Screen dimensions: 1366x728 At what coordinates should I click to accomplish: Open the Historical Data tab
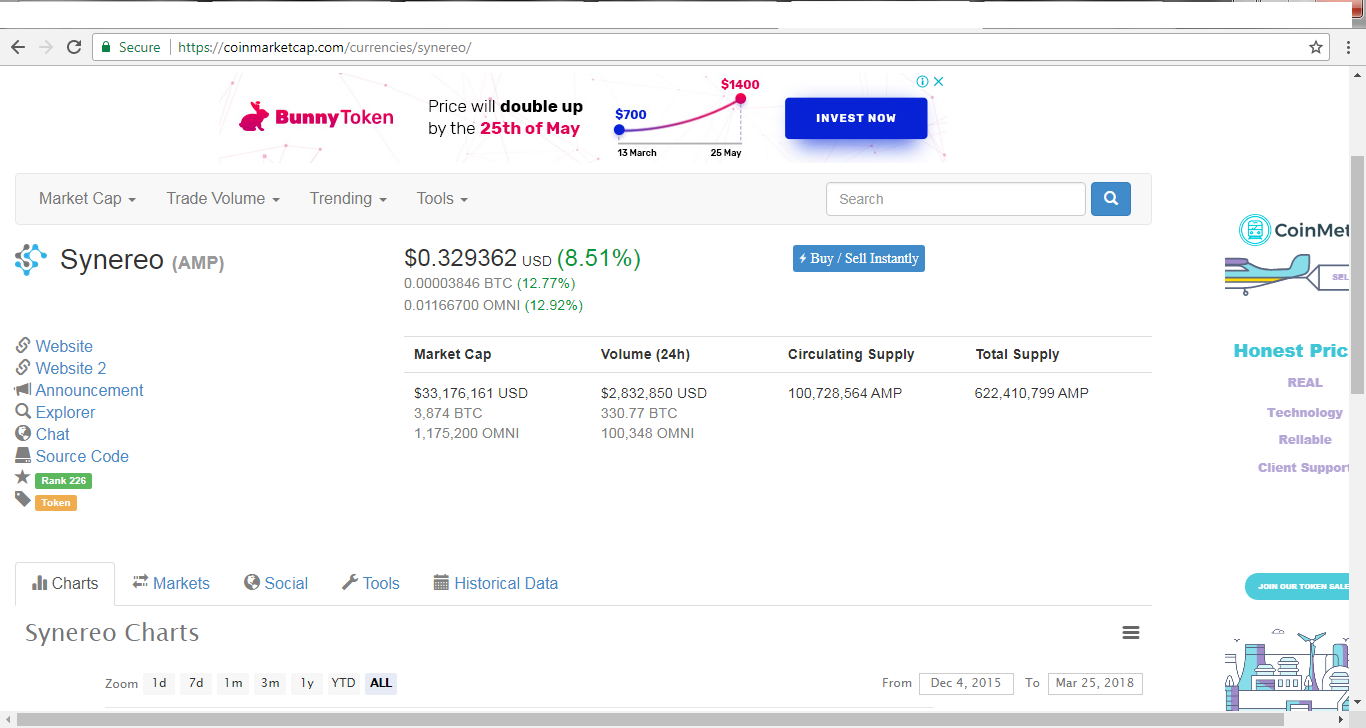(495, 583)
